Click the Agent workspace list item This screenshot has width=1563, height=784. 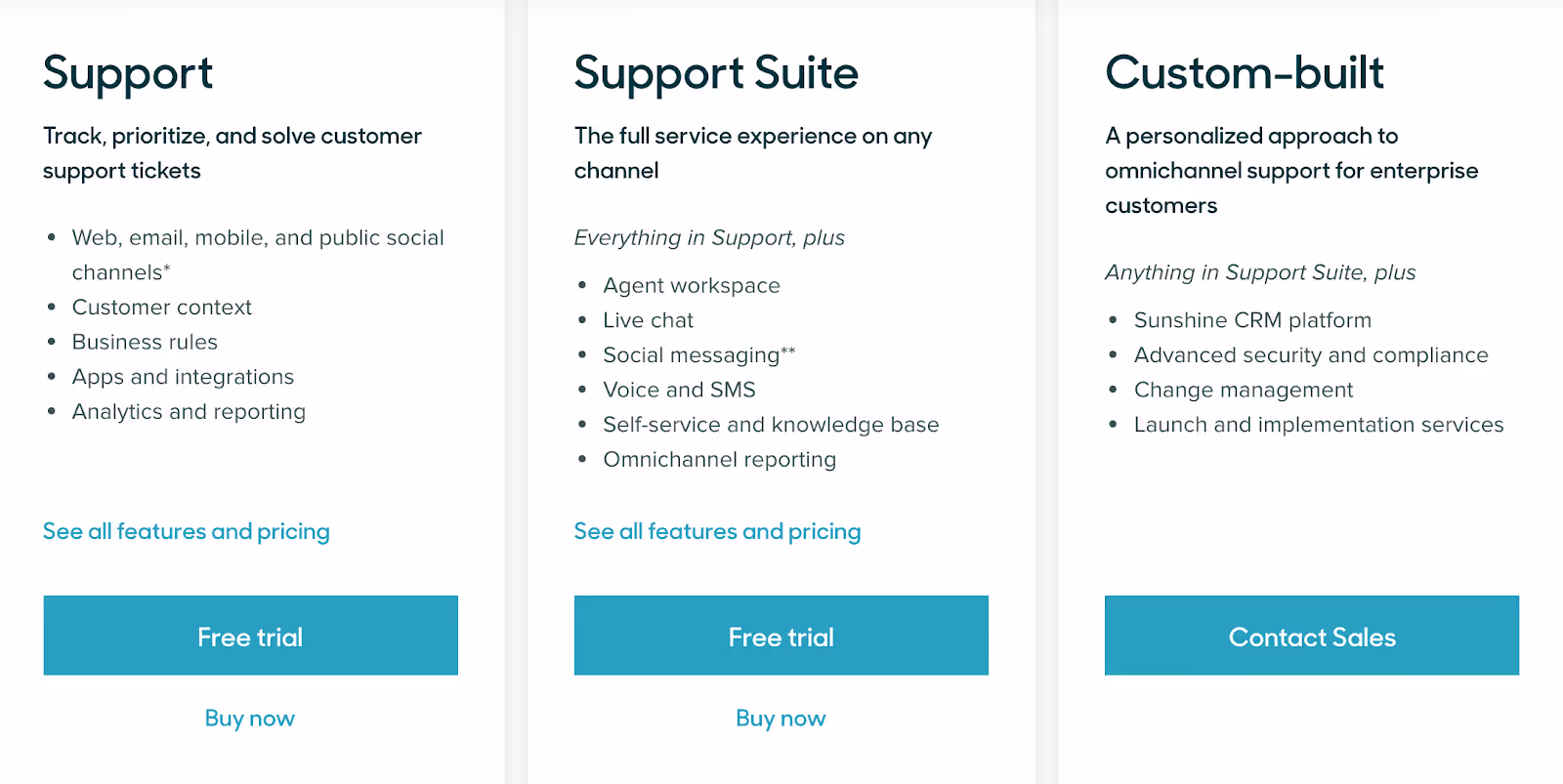tap(691, 285)
